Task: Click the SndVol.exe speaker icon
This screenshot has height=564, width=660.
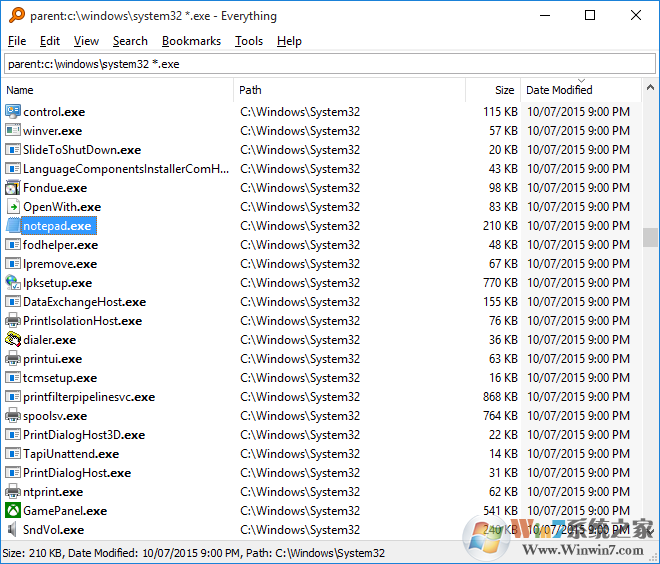Action: click(13, 530)
